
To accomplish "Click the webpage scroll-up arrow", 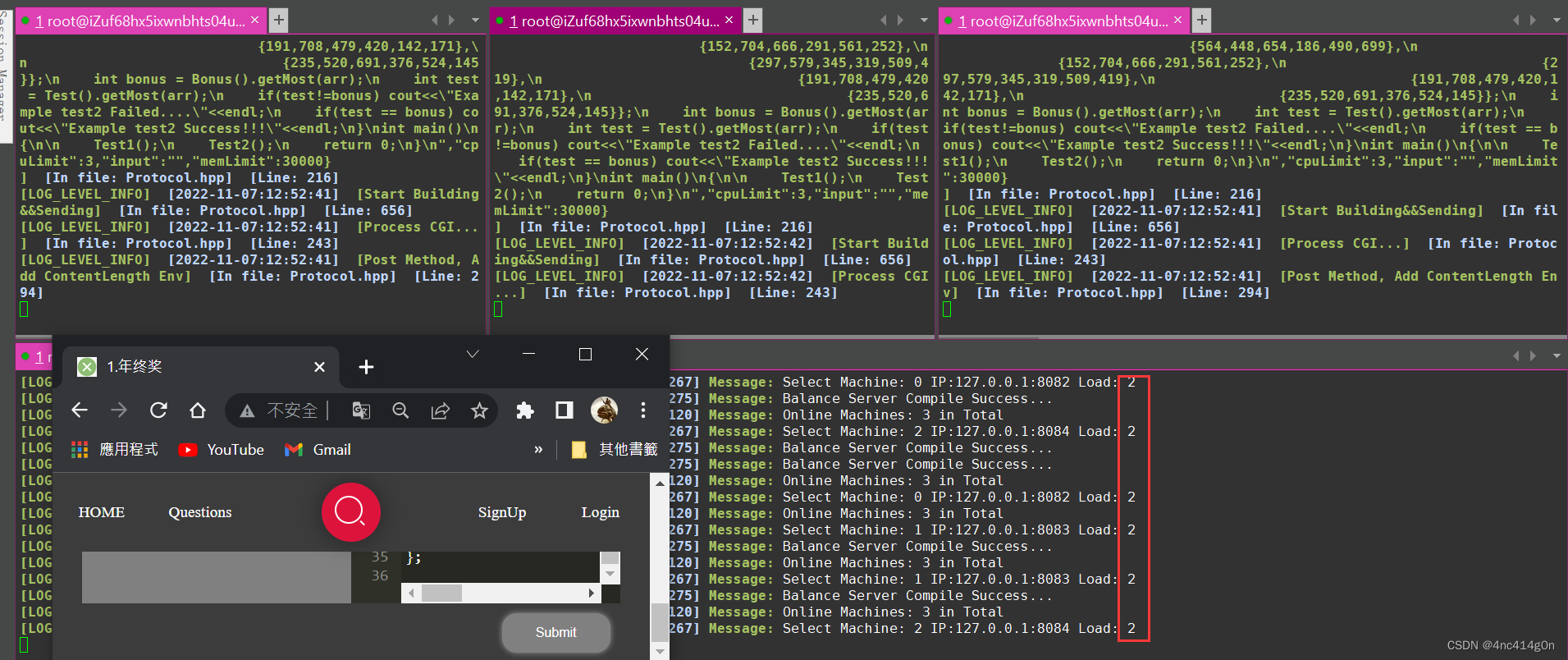I will (x=660, y=484).
